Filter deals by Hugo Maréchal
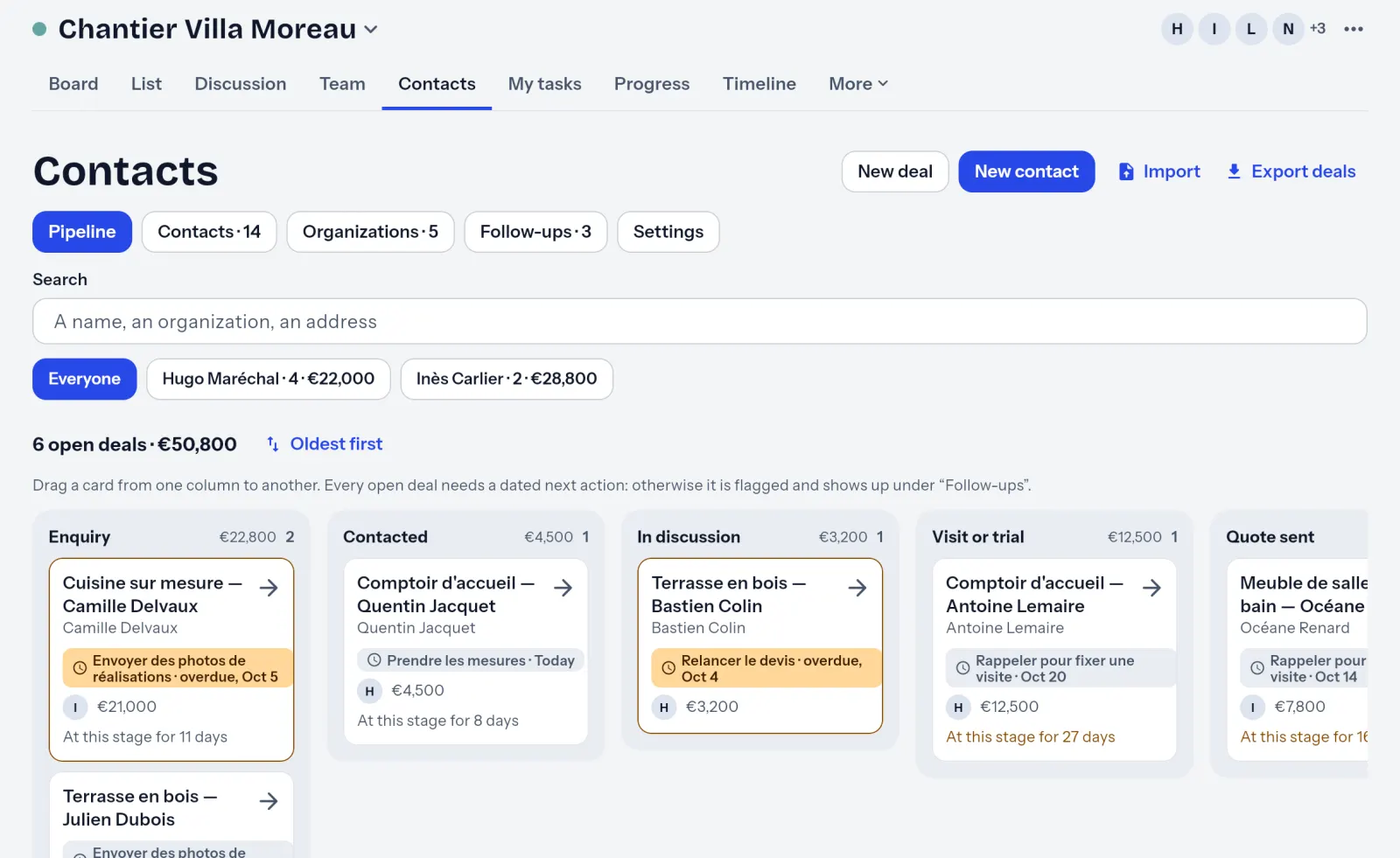 point(269,379)
